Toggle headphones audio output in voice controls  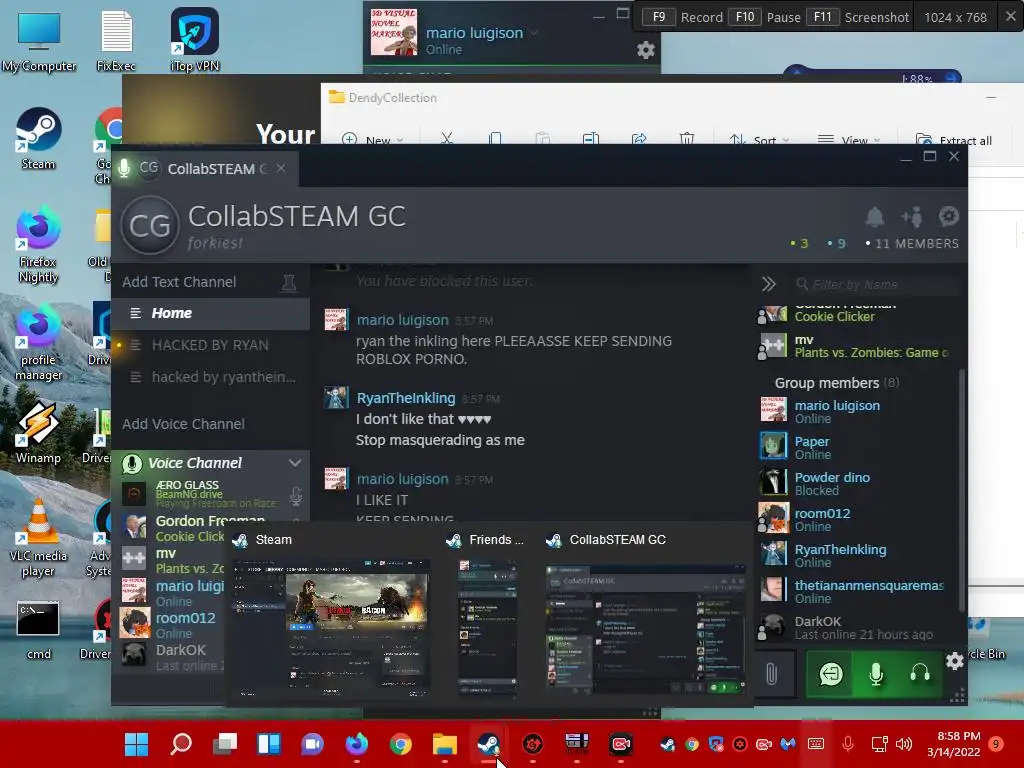[920, 674]
